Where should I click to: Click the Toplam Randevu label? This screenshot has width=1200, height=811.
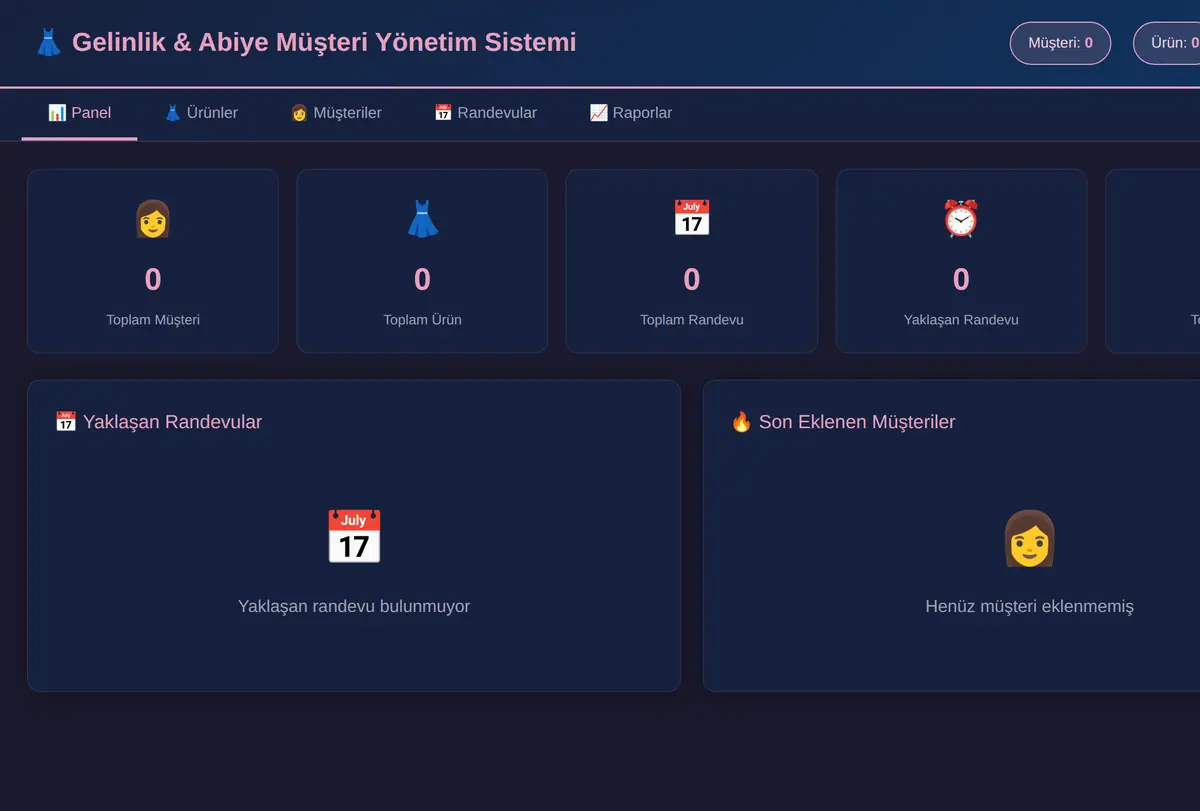692,320
